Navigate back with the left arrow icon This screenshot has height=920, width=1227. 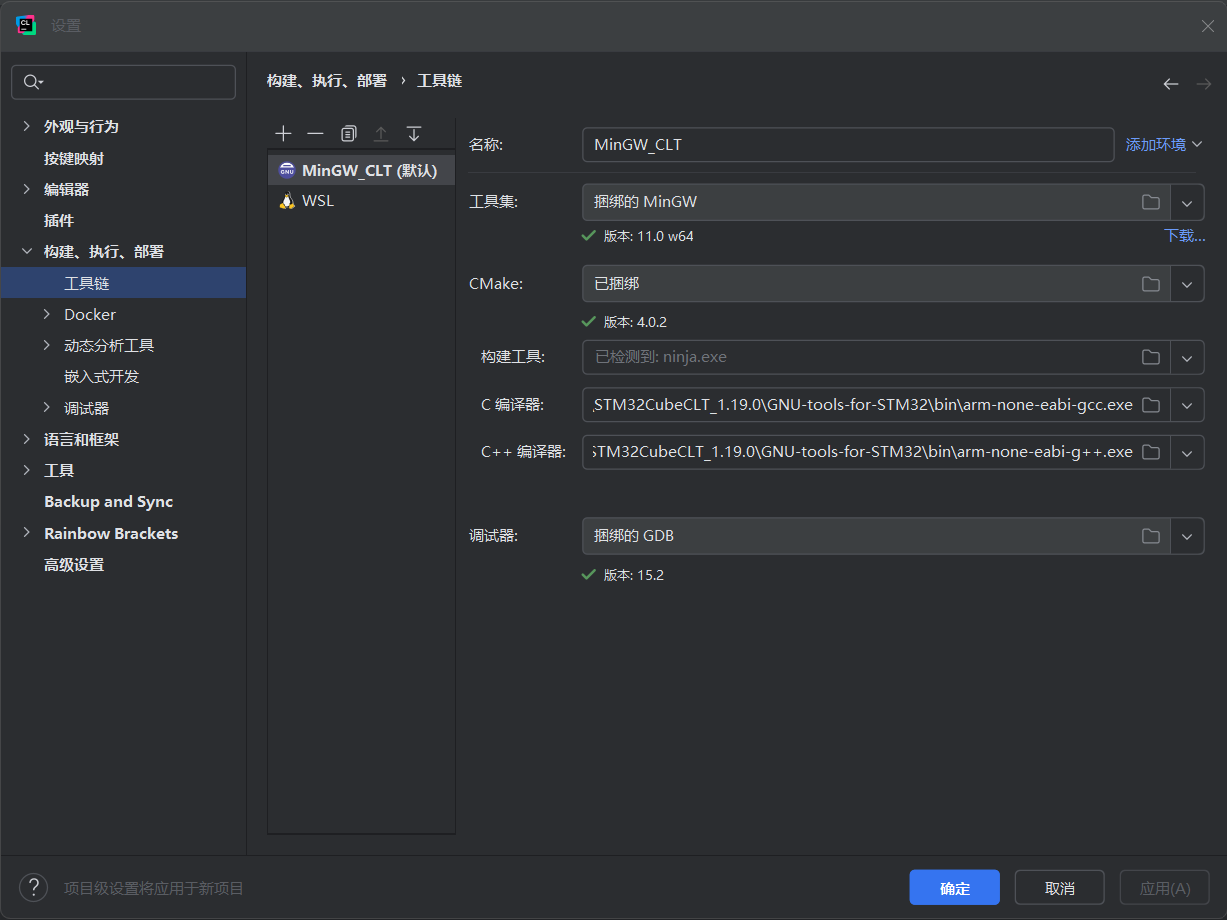click(1171, 84)
